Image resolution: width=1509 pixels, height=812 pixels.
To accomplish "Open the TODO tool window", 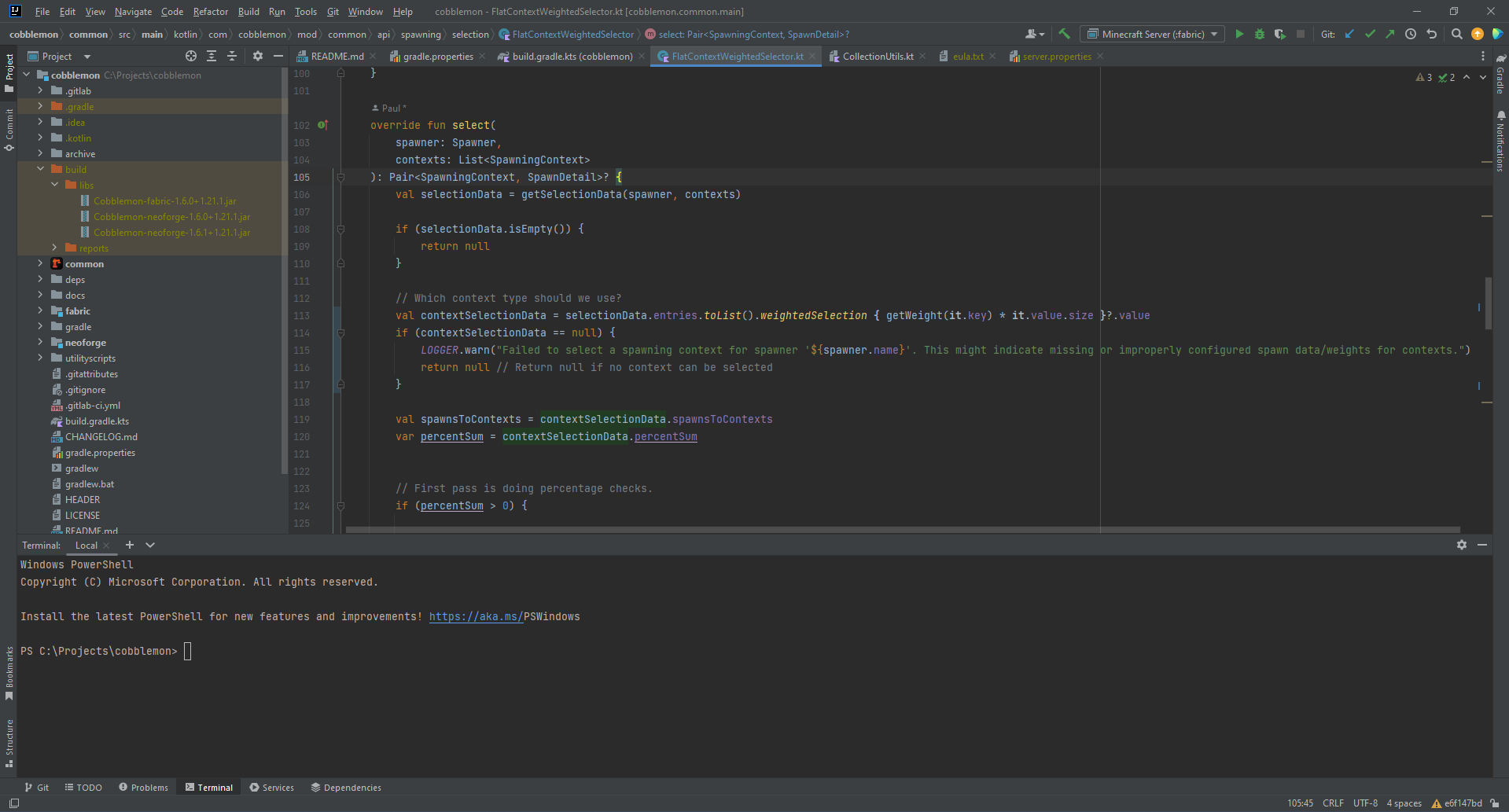I will click(83, 787).
